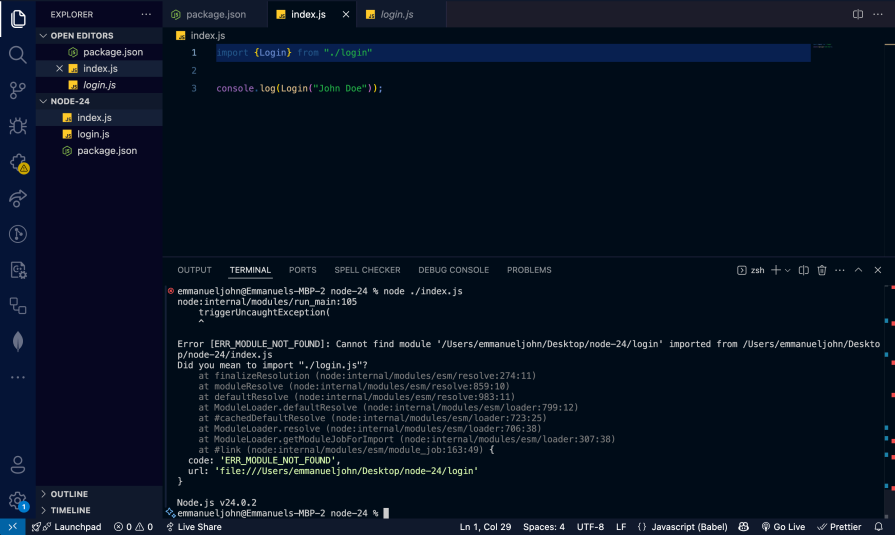Maximize the panel size chevron
Screen dimensions: 895x535
858,270
